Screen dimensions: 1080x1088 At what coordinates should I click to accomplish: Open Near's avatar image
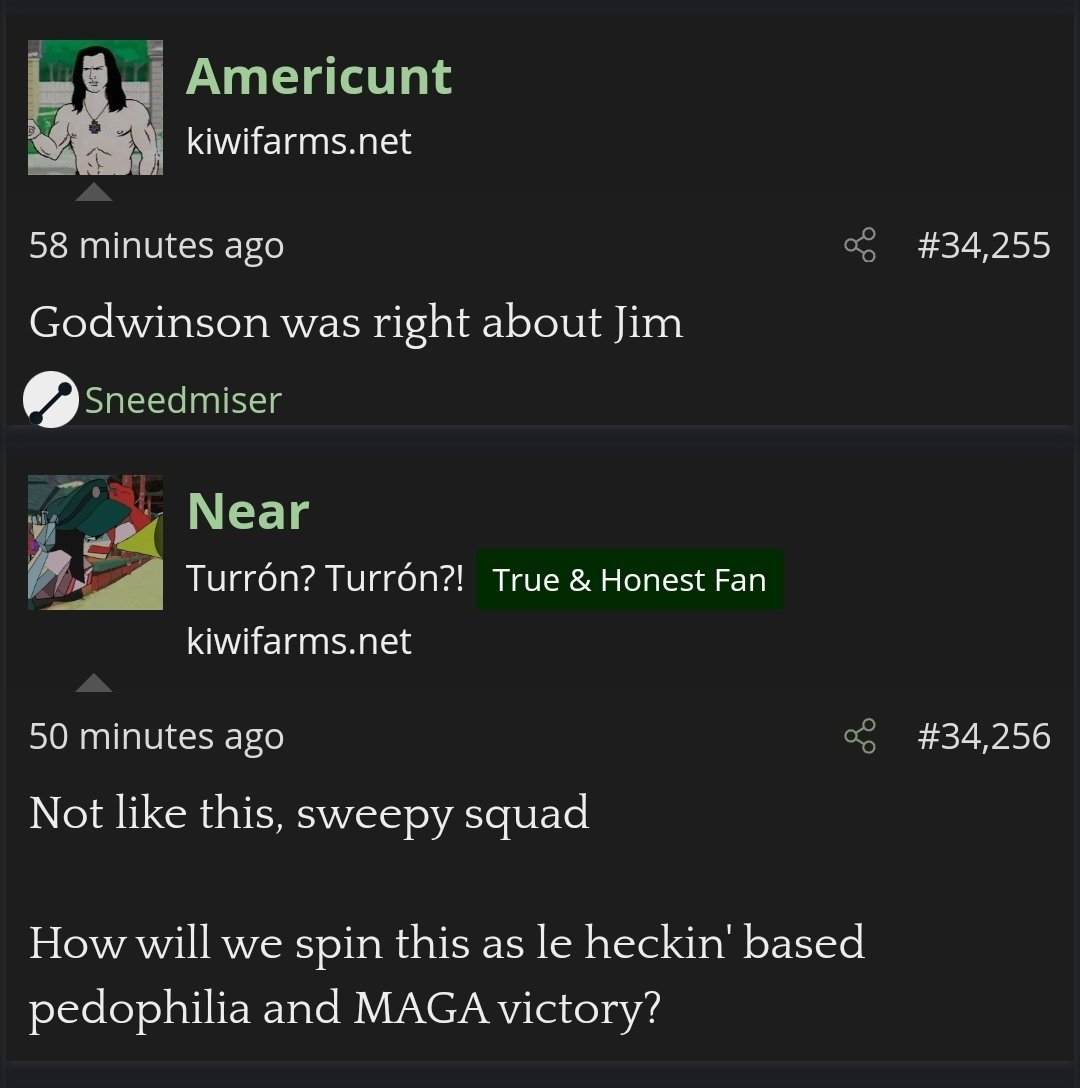click(95, 543)
